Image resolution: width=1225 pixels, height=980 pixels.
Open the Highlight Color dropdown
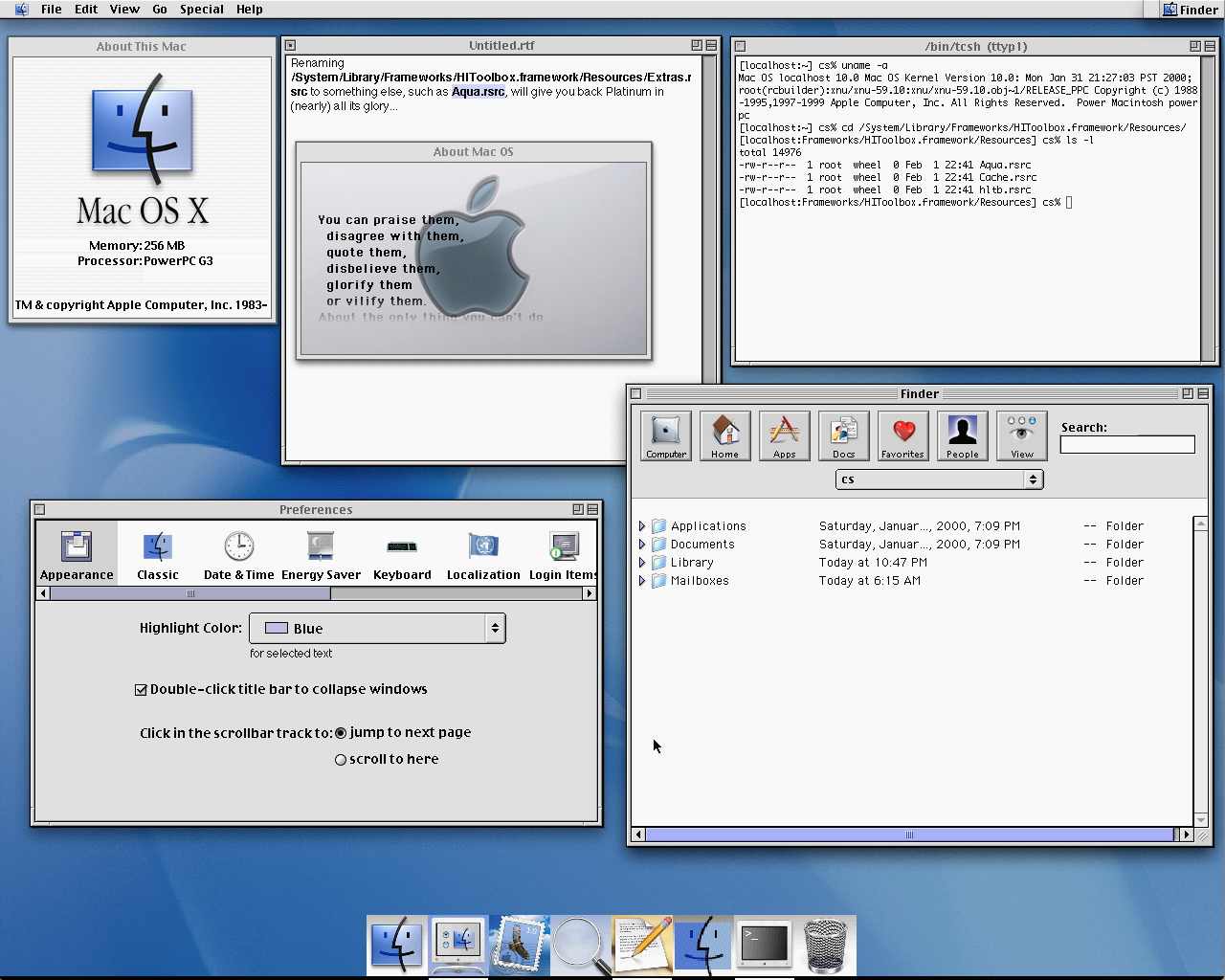tap(377, 628)
